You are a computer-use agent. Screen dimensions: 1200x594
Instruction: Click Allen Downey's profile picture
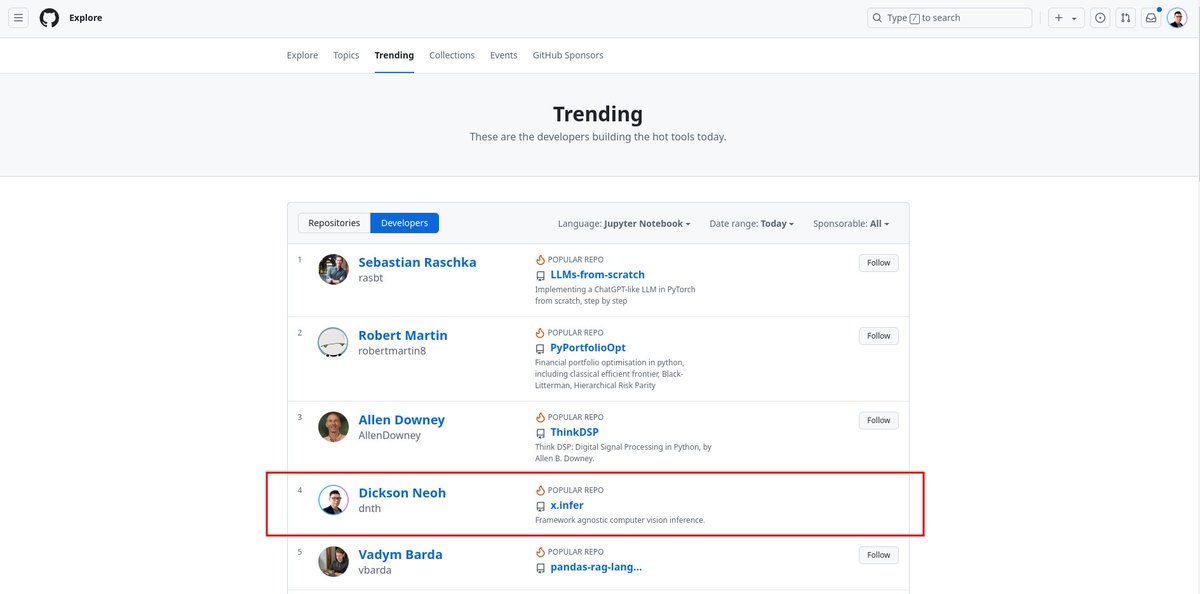coord(333,426)
